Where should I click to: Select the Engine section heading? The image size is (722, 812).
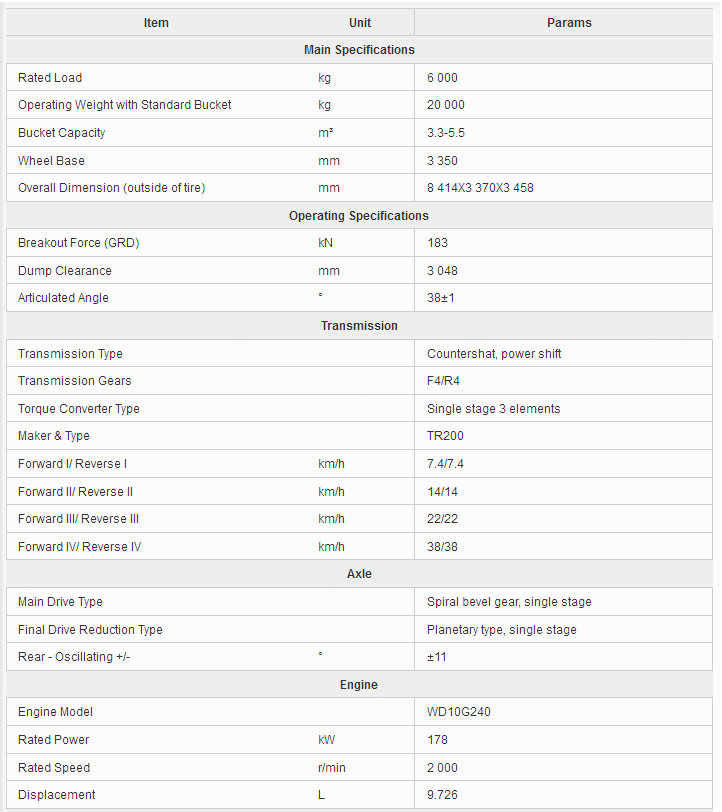(359, 685)
